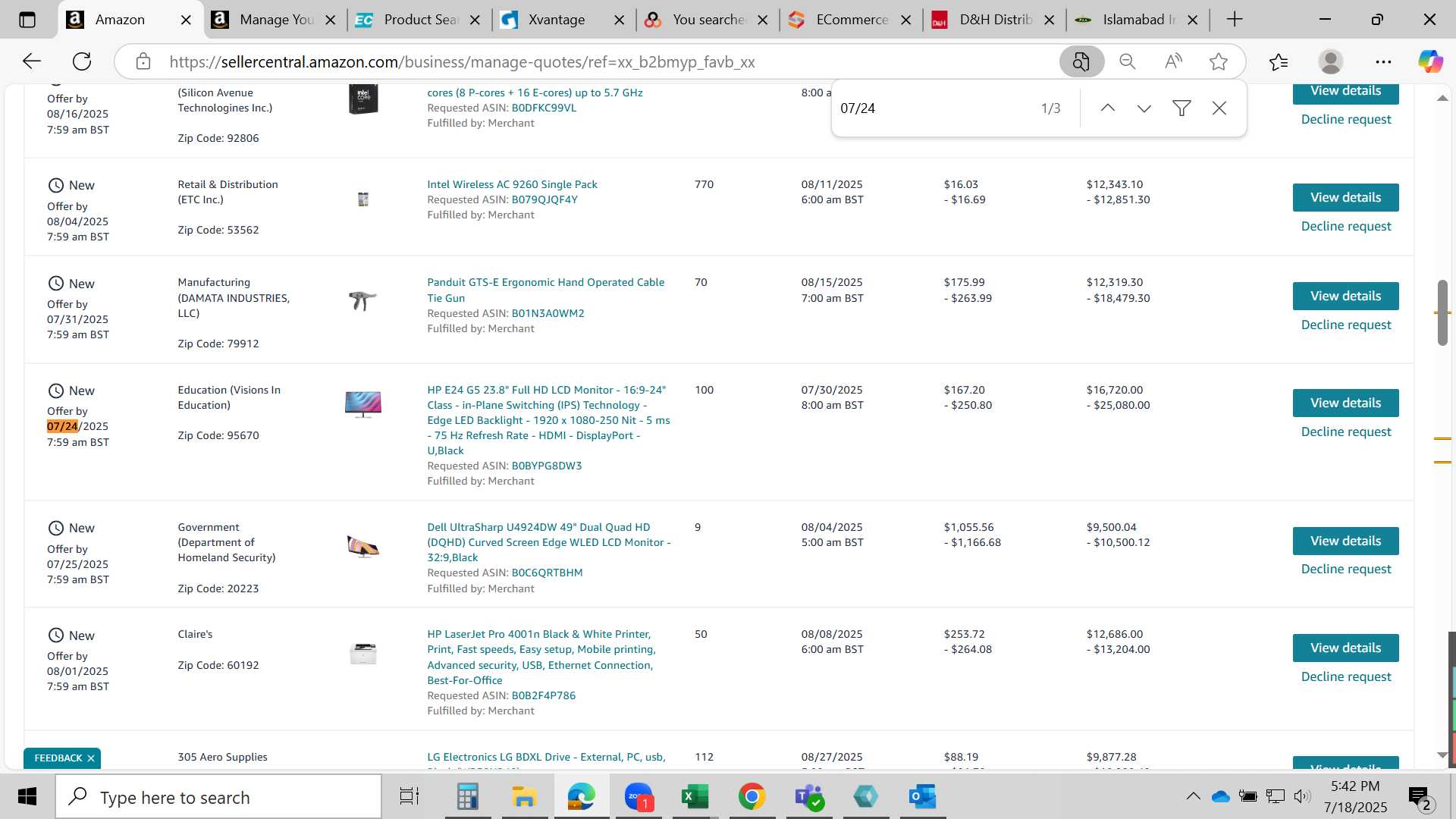Start Read Aloud from address bar

click(x=1173, y=61)
